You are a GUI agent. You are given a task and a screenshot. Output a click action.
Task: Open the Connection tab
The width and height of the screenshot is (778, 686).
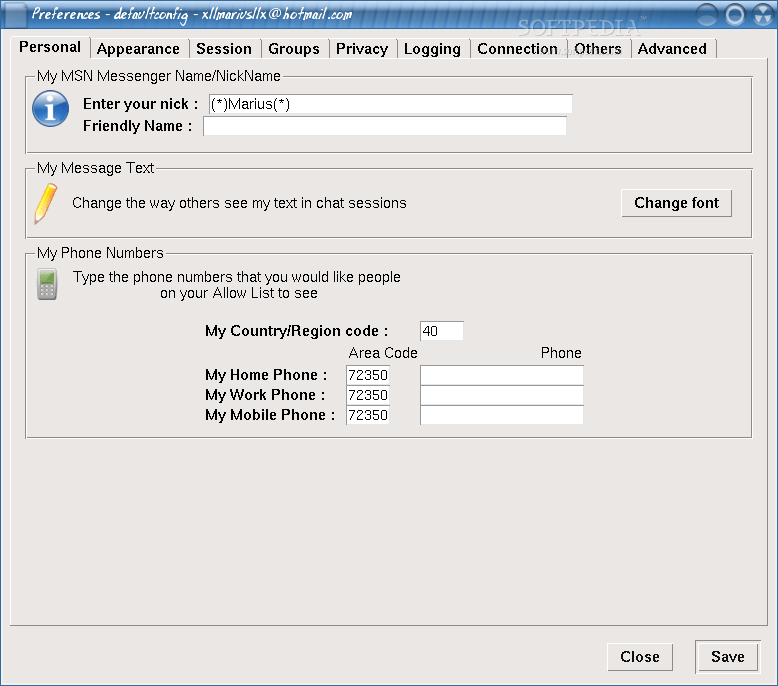[518, 49]
